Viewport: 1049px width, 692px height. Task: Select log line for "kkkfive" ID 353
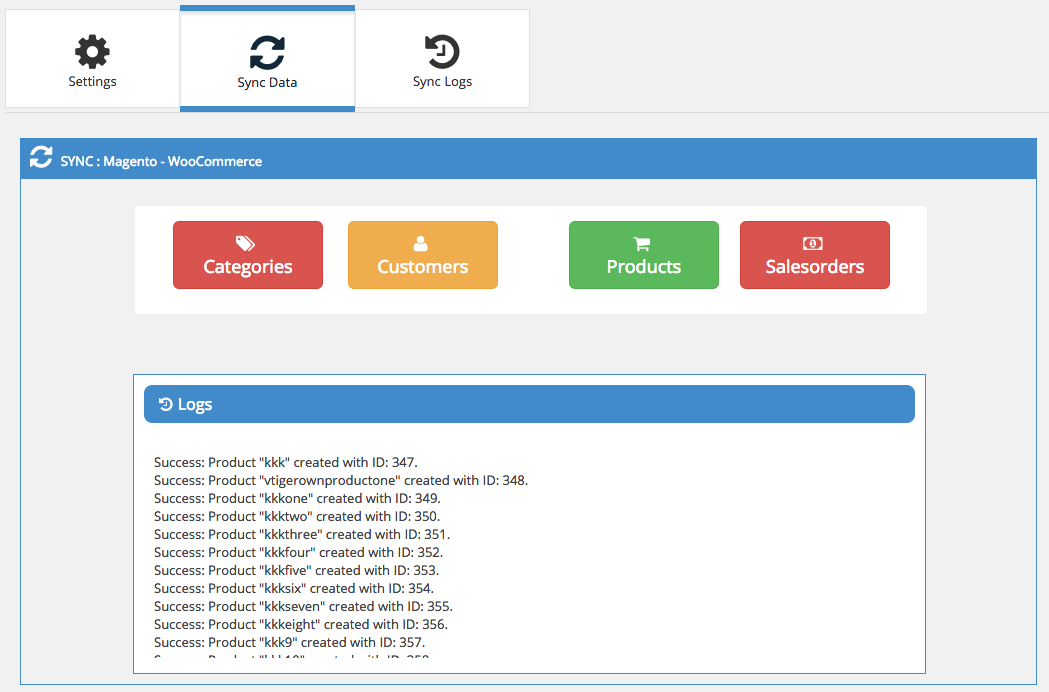pos(296,571)
